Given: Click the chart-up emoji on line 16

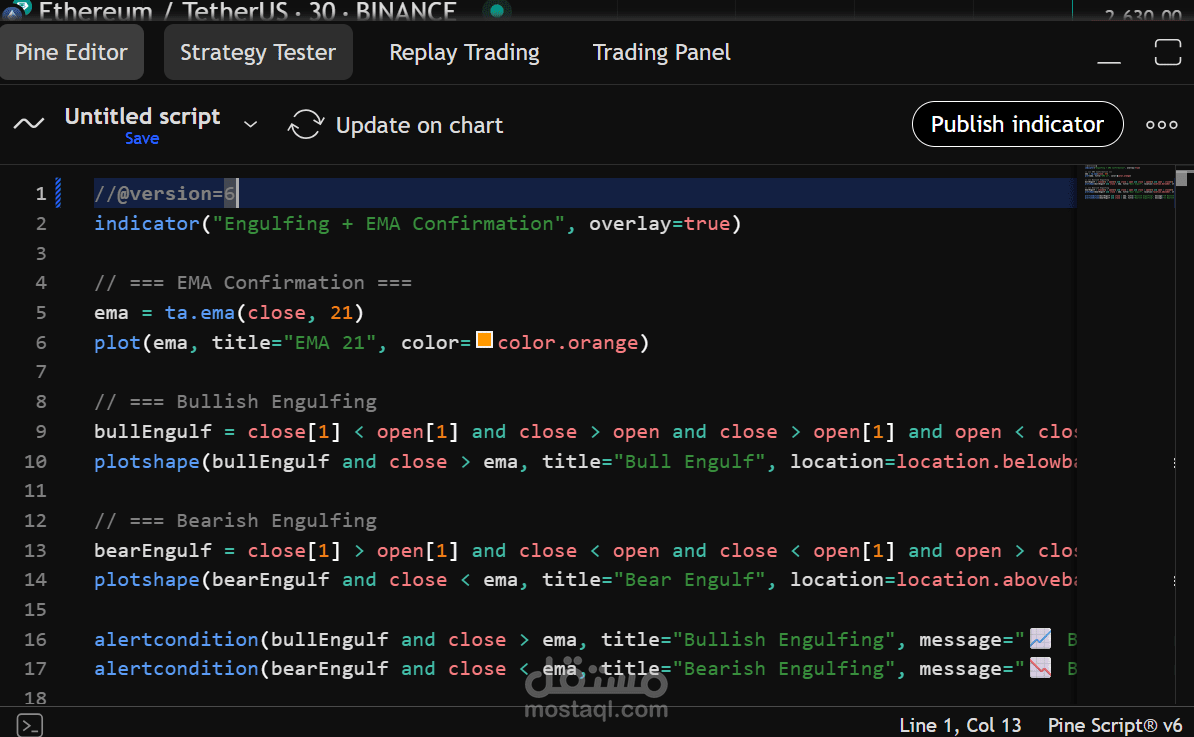Looking at the screenshot, I should pyautogui.click(x=1040, y=639).
